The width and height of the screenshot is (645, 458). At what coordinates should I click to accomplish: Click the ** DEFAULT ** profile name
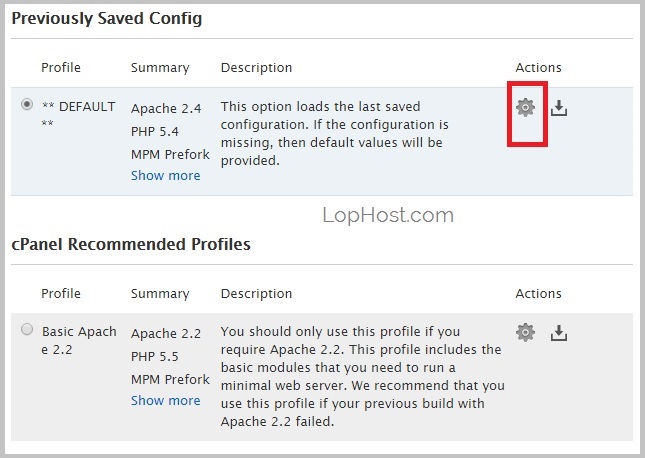tap(78, 115)
